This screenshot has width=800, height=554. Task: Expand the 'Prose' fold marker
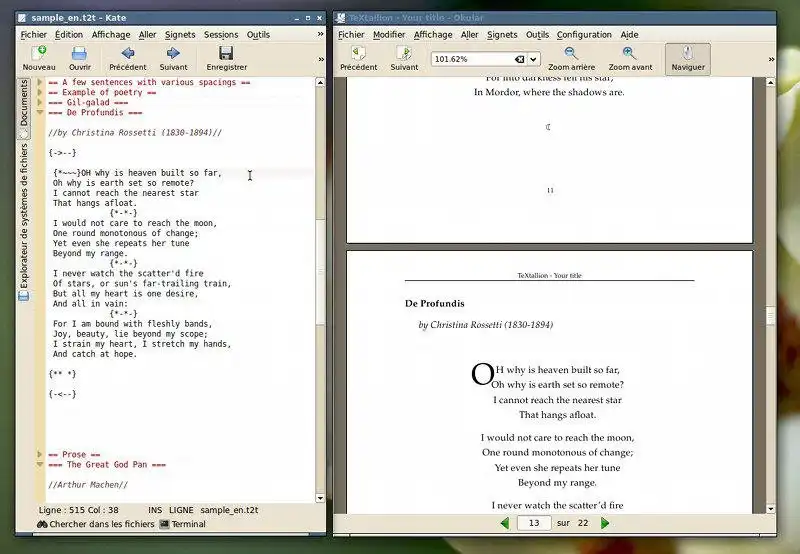tap(40, 454)
